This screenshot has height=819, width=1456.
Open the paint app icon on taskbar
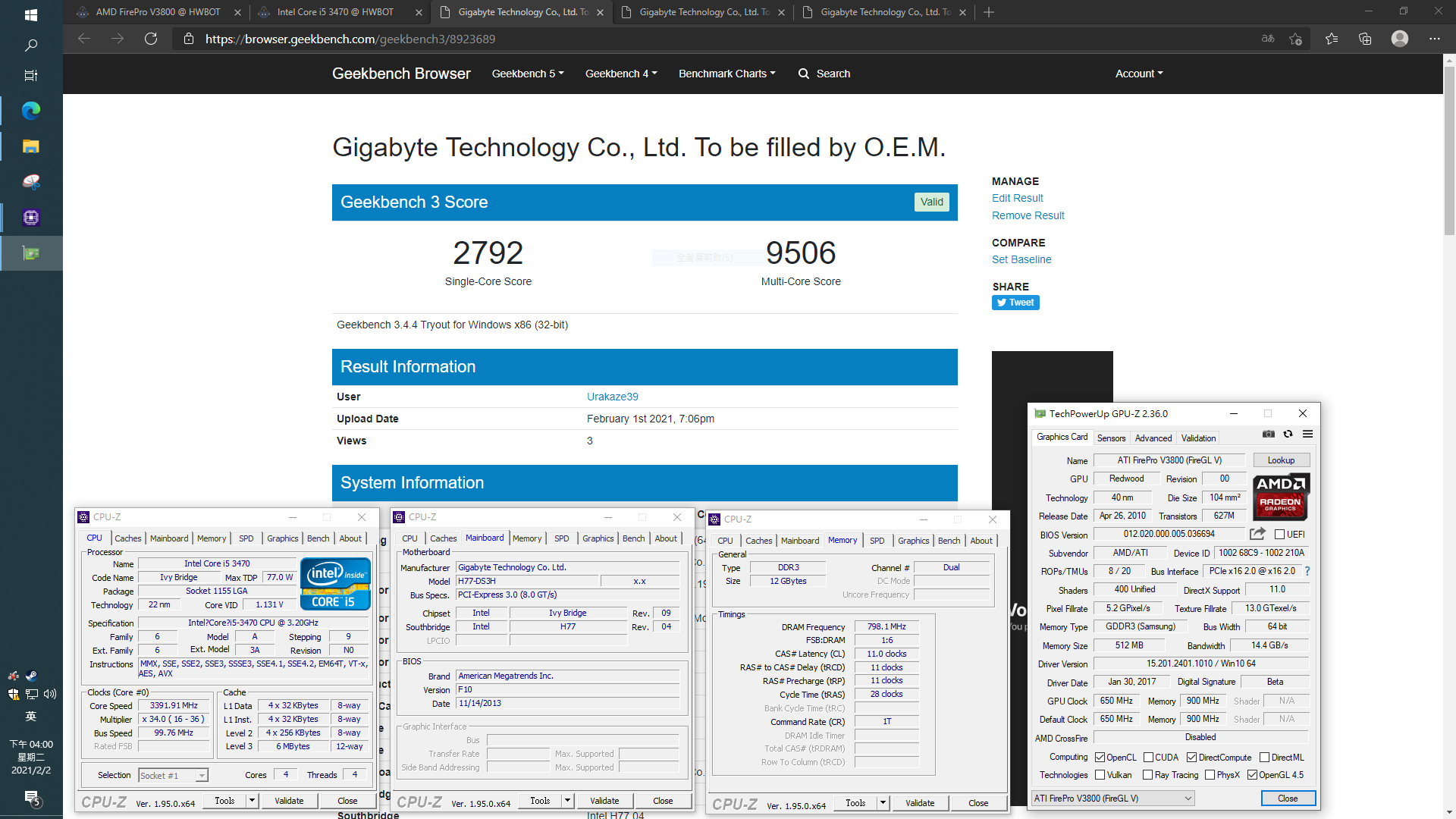[x=31, y=182]
